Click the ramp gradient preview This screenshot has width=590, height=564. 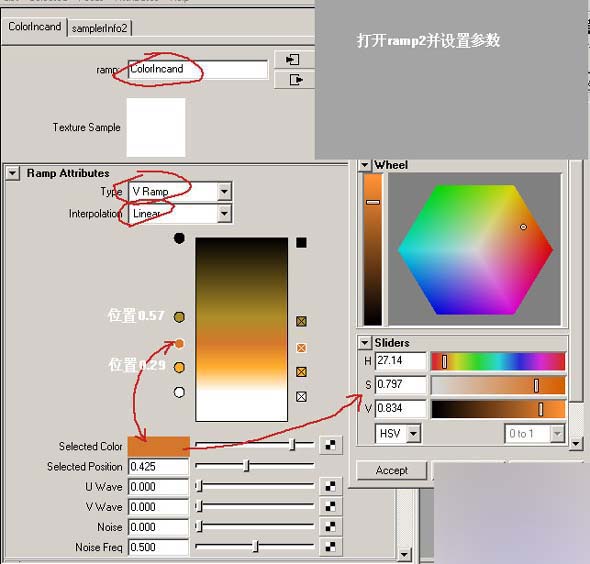tap(242, 329)
